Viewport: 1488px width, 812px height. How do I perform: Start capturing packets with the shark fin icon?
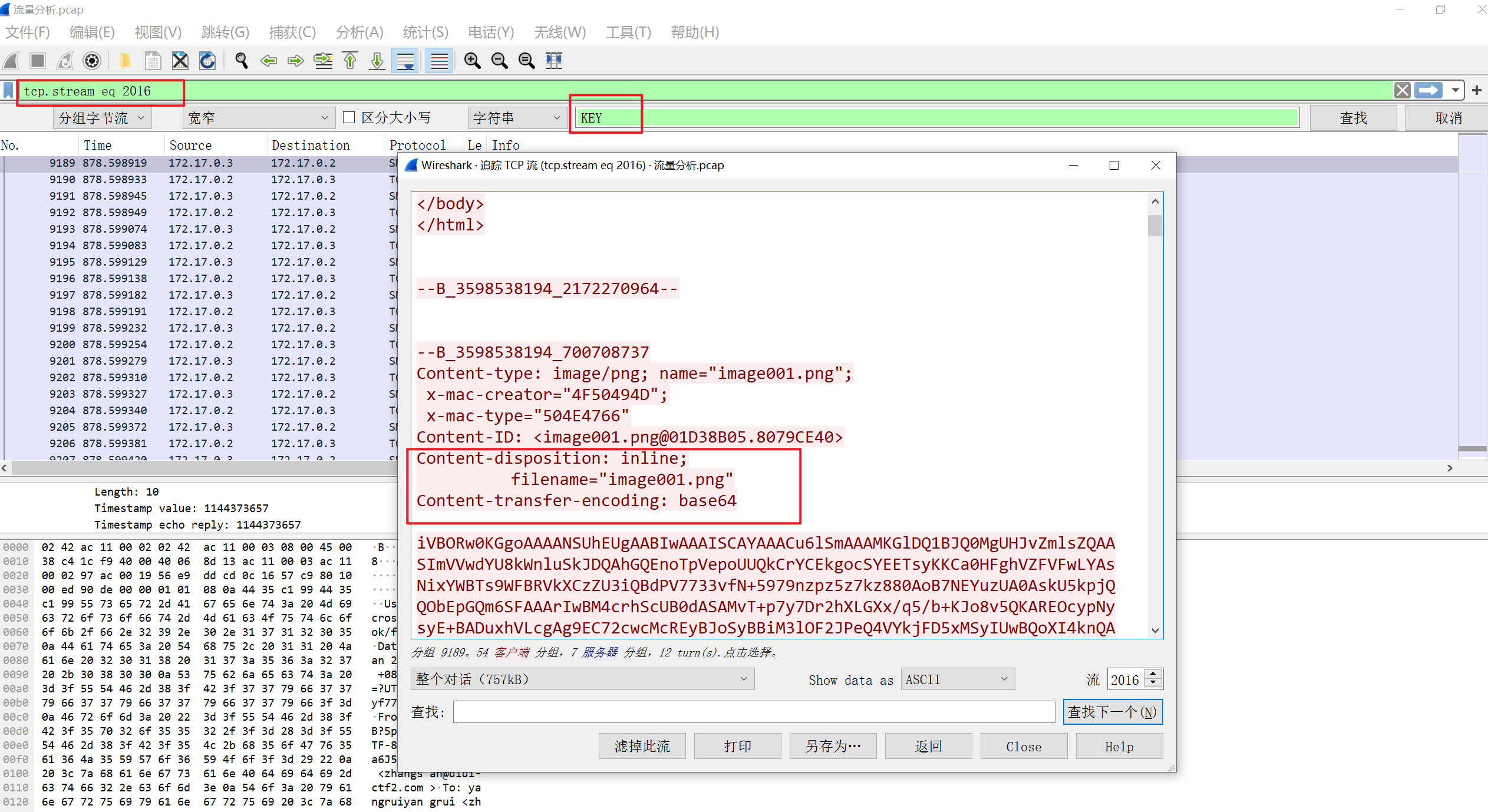click(x=12, y=61)
